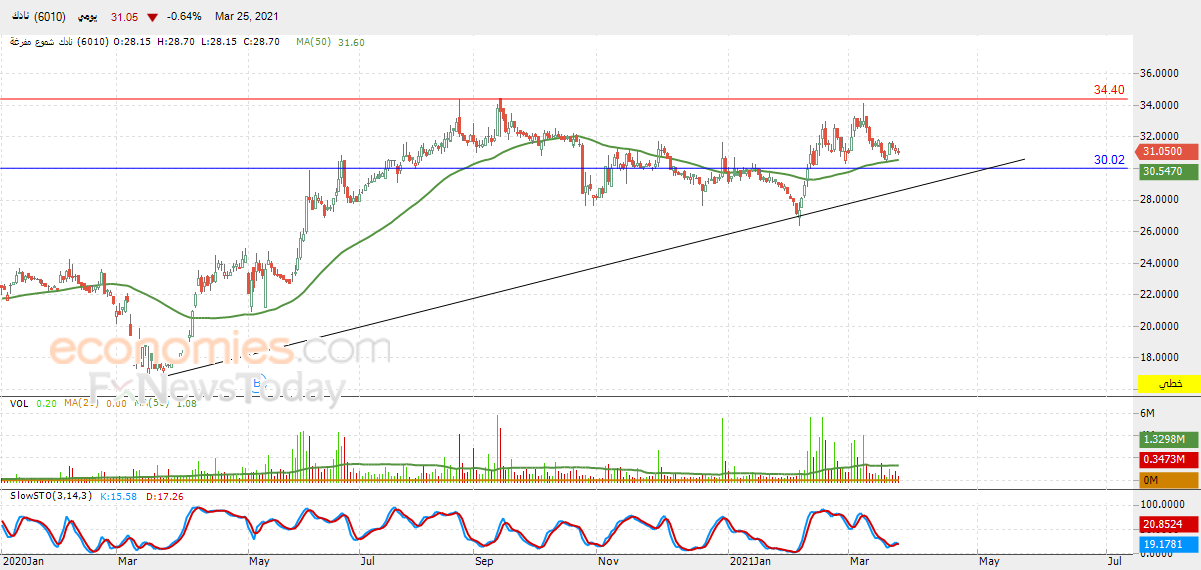
Task: Click the 18.000 price axis label
Action: (x=1159, y=357)
